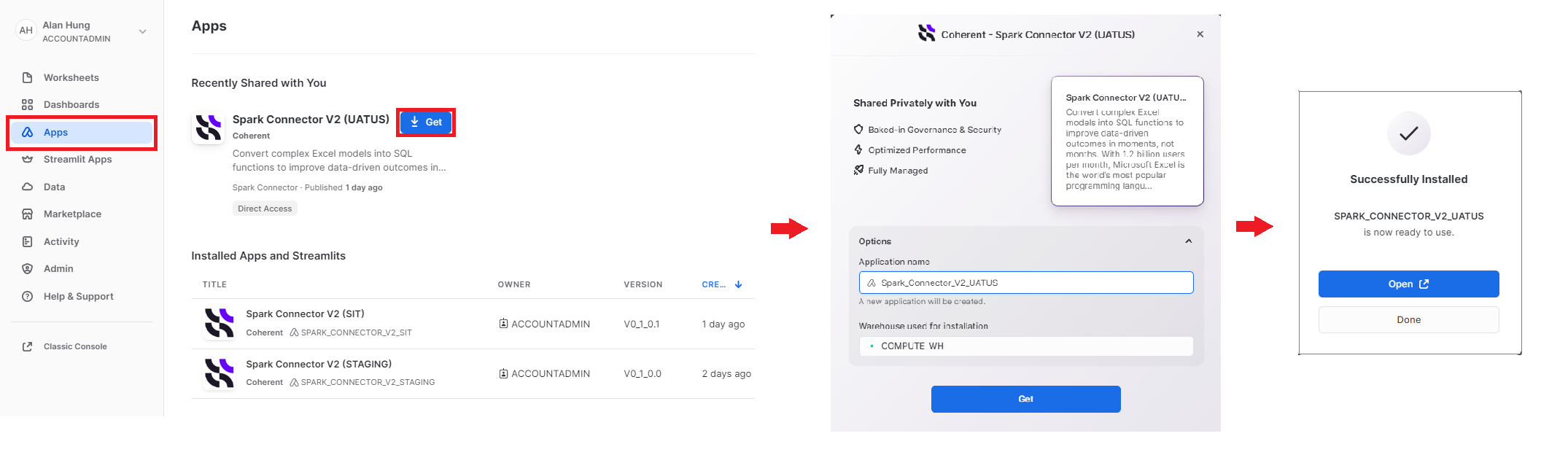
Task: Open Spark Connector V2 (SIT) app row
Action: click(x=305, y=314)
